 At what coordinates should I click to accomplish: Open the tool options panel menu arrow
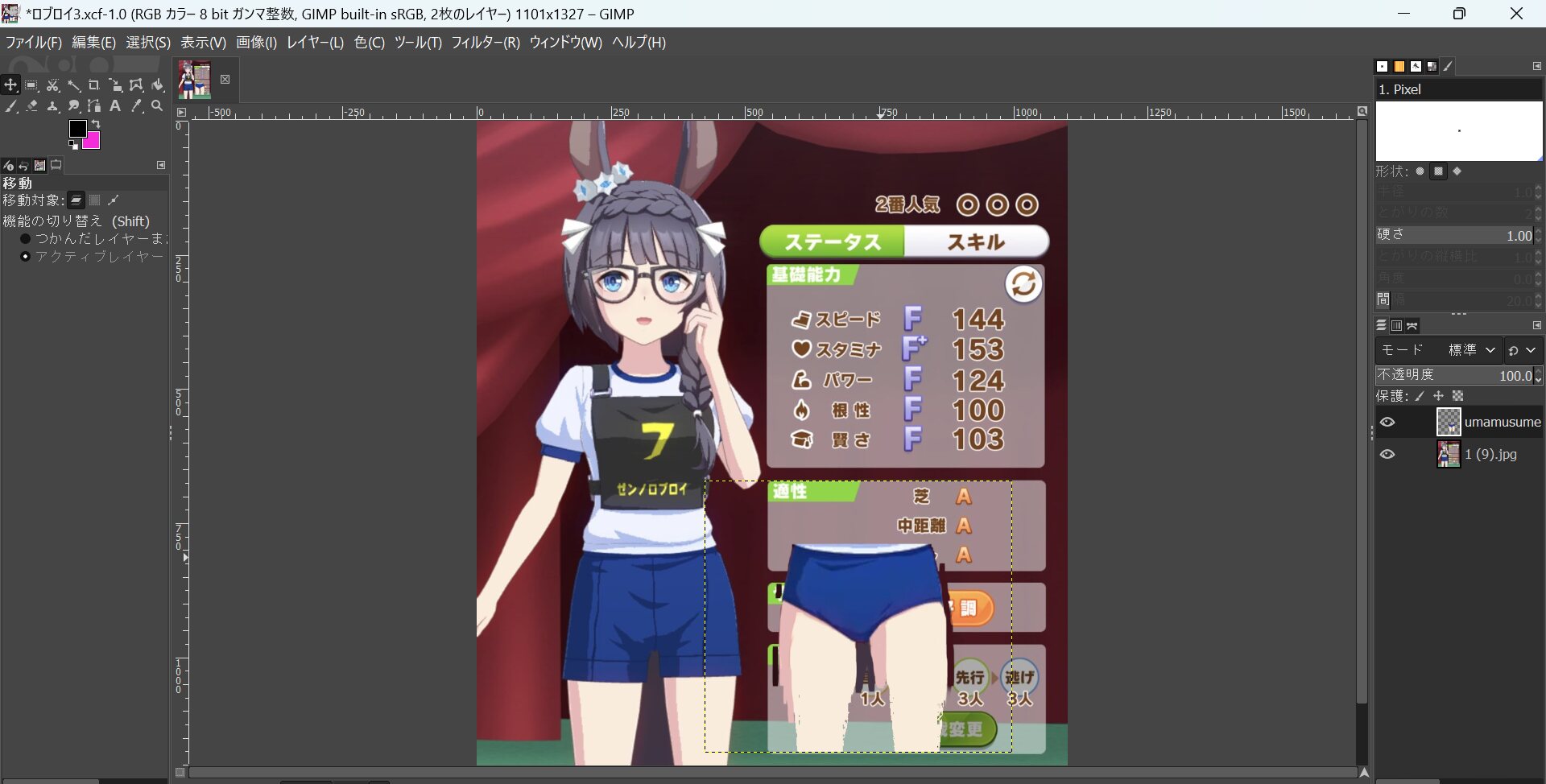(161, 165)
